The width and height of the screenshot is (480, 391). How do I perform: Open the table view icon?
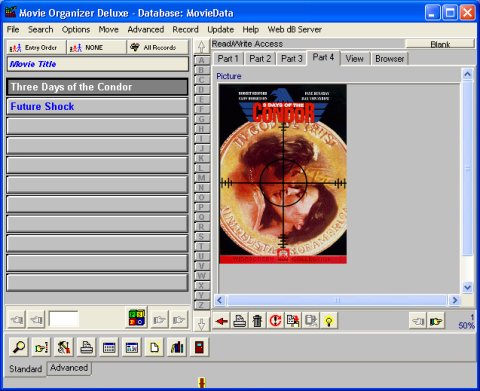pyautogui.click(x=109, y=347)
